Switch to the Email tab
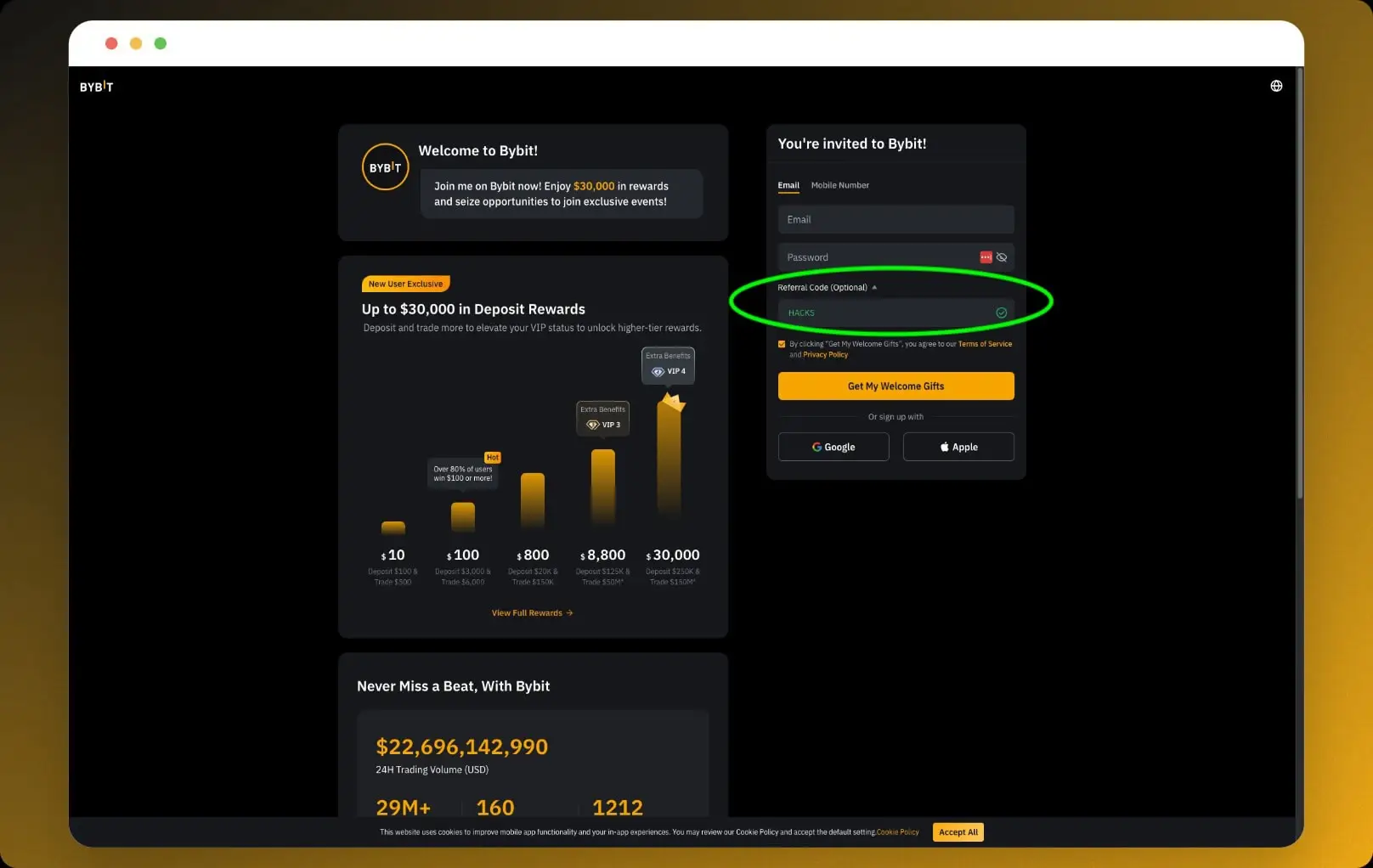Screen dimensions: 1373x868 tap(788, 185)
